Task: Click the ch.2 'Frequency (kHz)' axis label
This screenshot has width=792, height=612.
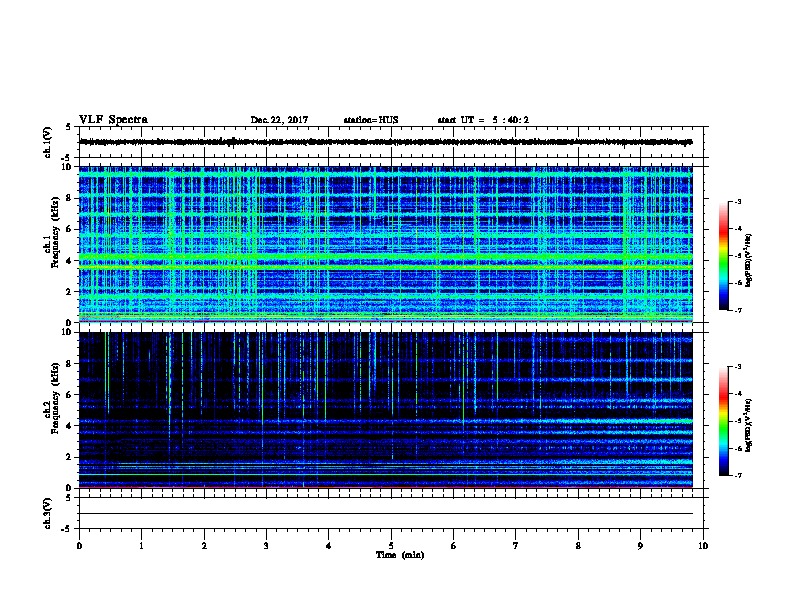Action: (x=55, y=398)
